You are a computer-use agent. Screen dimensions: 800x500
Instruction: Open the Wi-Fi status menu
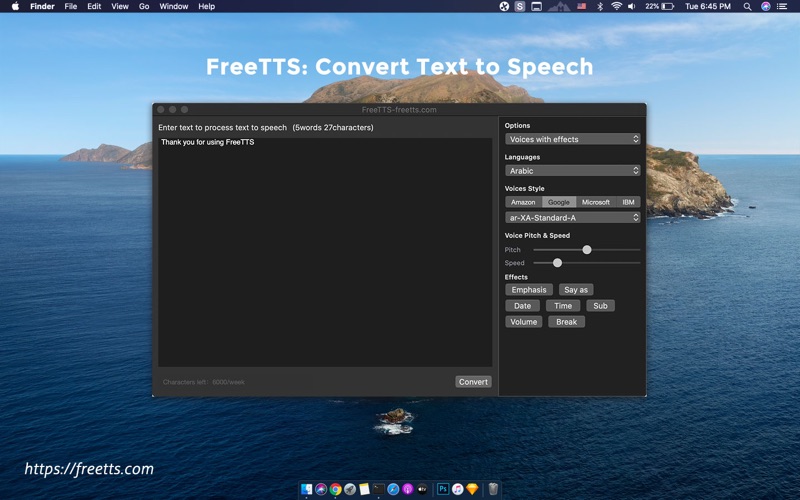coord(616,6)
